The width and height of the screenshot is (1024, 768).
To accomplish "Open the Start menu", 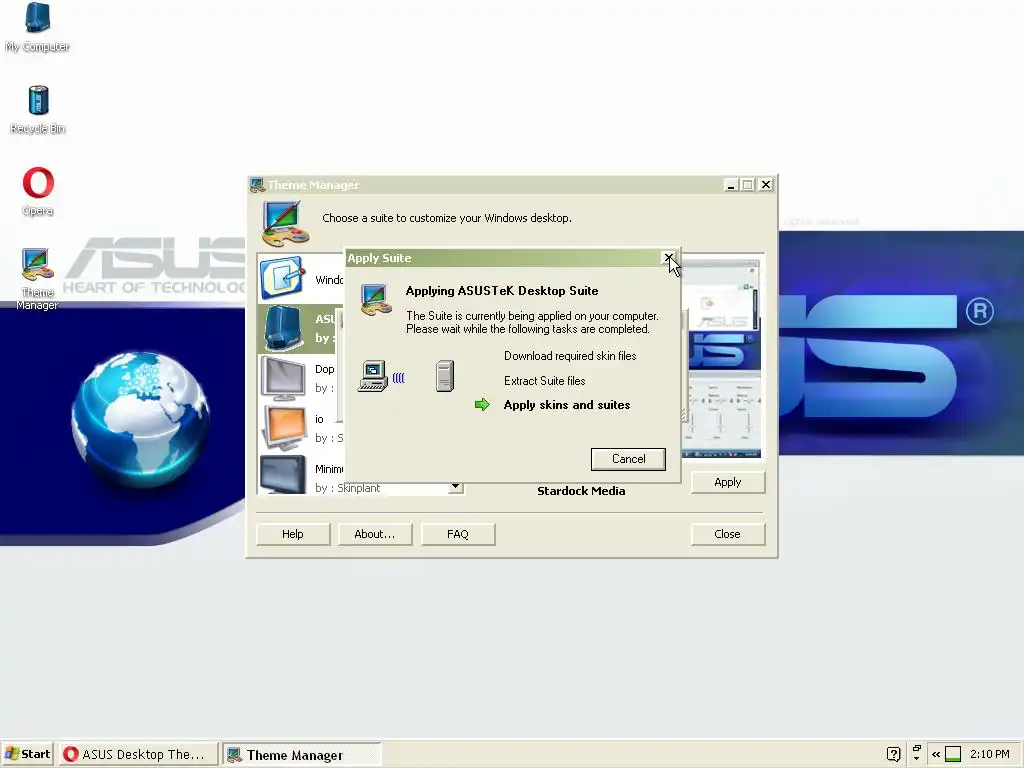I will point(27,754).
